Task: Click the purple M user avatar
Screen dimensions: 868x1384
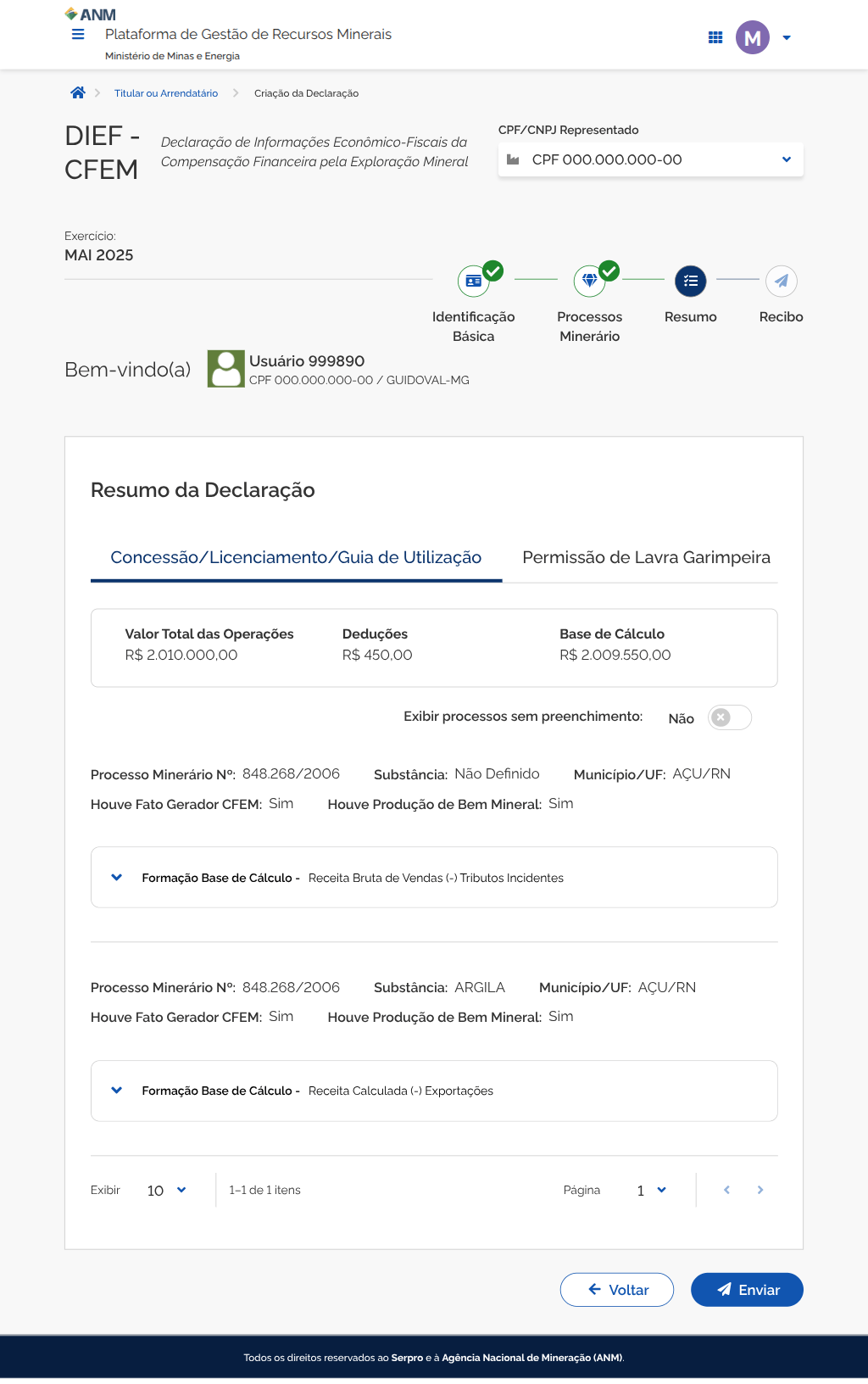Action: click(x=752, y=37)
